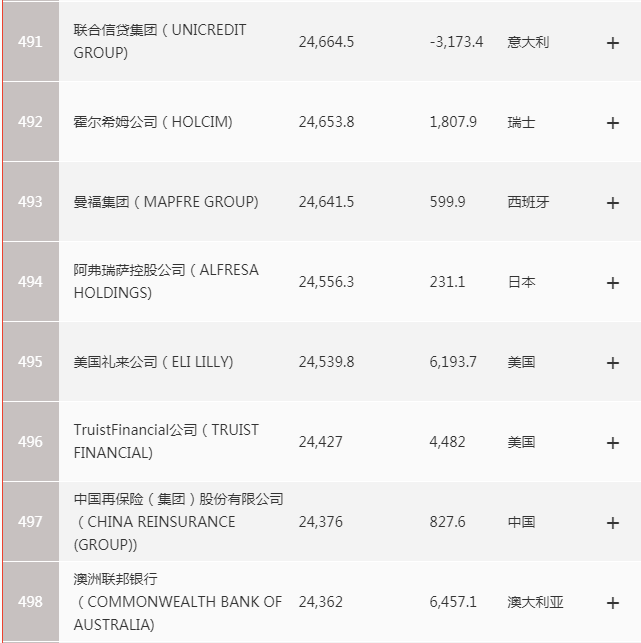Click revenue value 24,539.8
Screen dimensions: 641x643
click(326, 362)
